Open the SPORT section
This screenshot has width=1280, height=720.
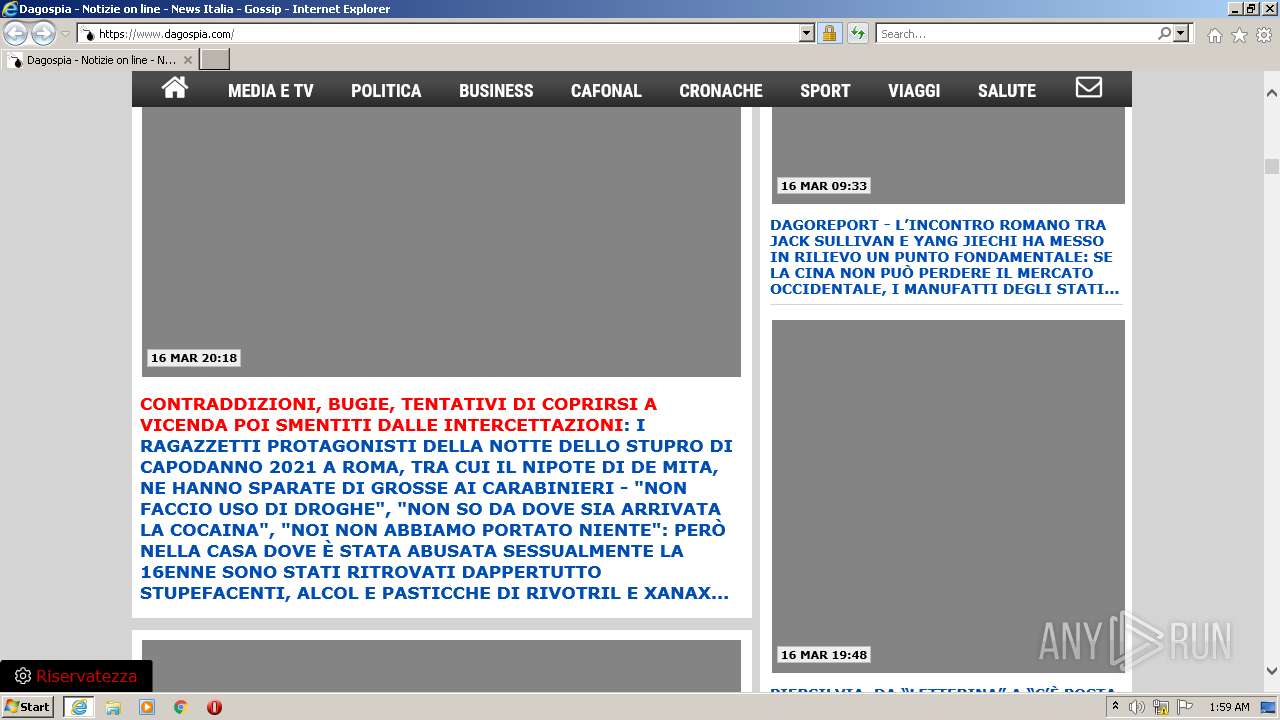click(x=825, y=90)
